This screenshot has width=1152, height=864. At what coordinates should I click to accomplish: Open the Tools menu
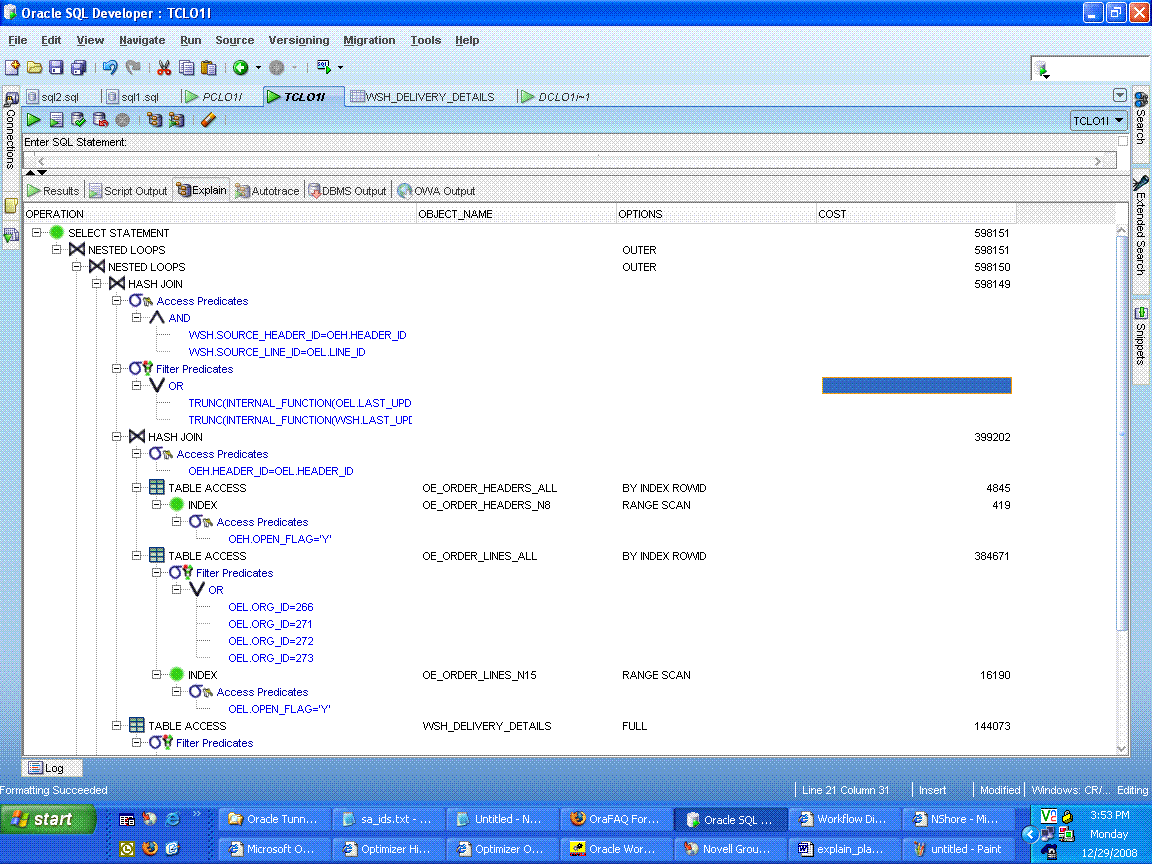pyautogui.click(x=425, y=40)
